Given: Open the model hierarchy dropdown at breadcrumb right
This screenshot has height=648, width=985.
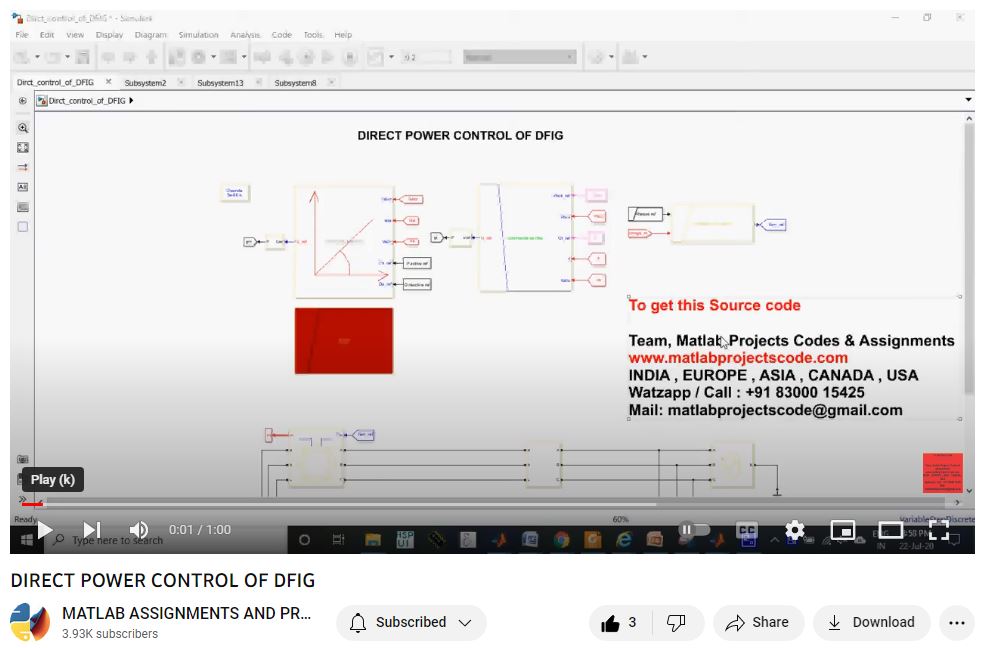Looking at the screenshot, I should [968, 100].
